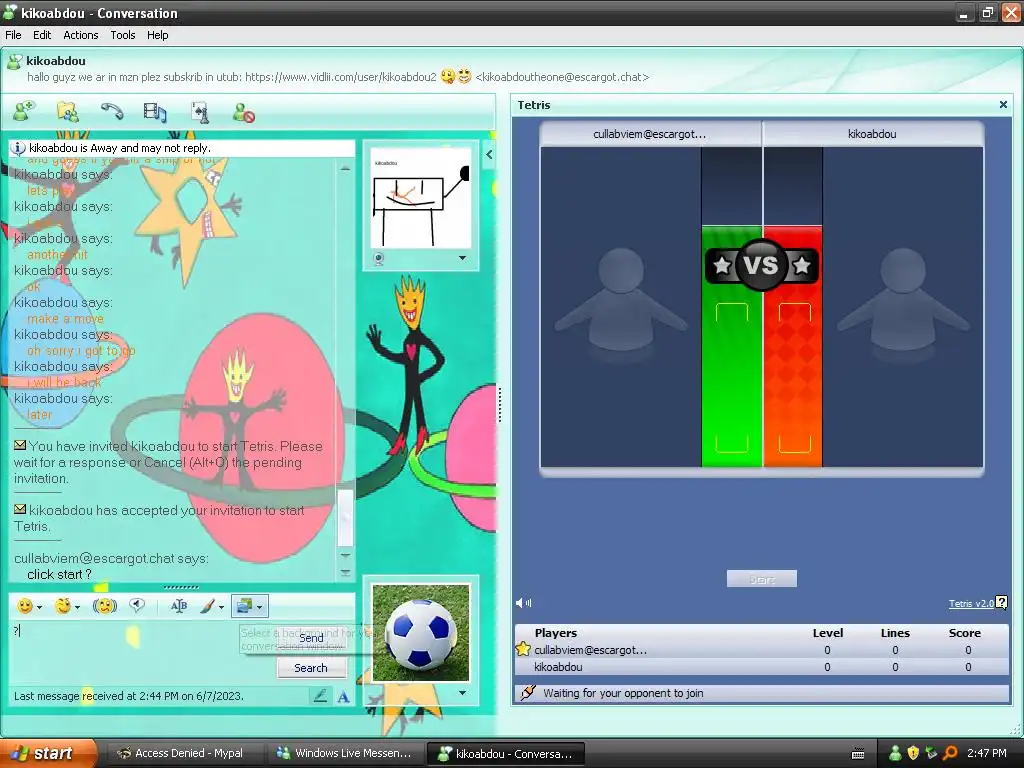This screenshot has height=768, width=1024.
Task: Click the kikoabdou name in conversation header
Action: click(56, 61)
